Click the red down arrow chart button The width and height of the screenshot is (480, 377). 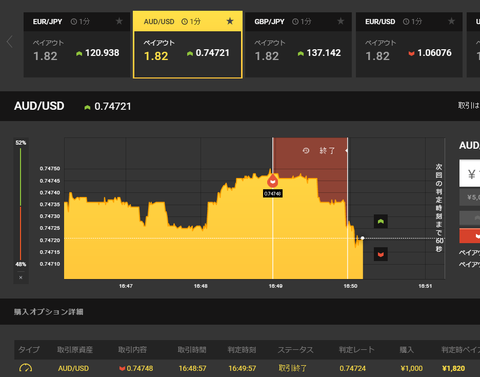[381, 254]
